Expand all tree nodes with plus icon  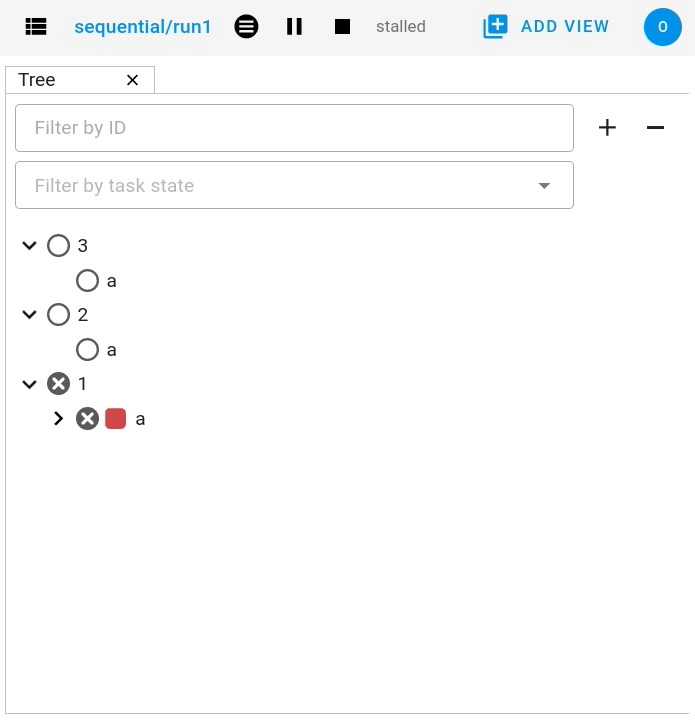tap(607, 128)
